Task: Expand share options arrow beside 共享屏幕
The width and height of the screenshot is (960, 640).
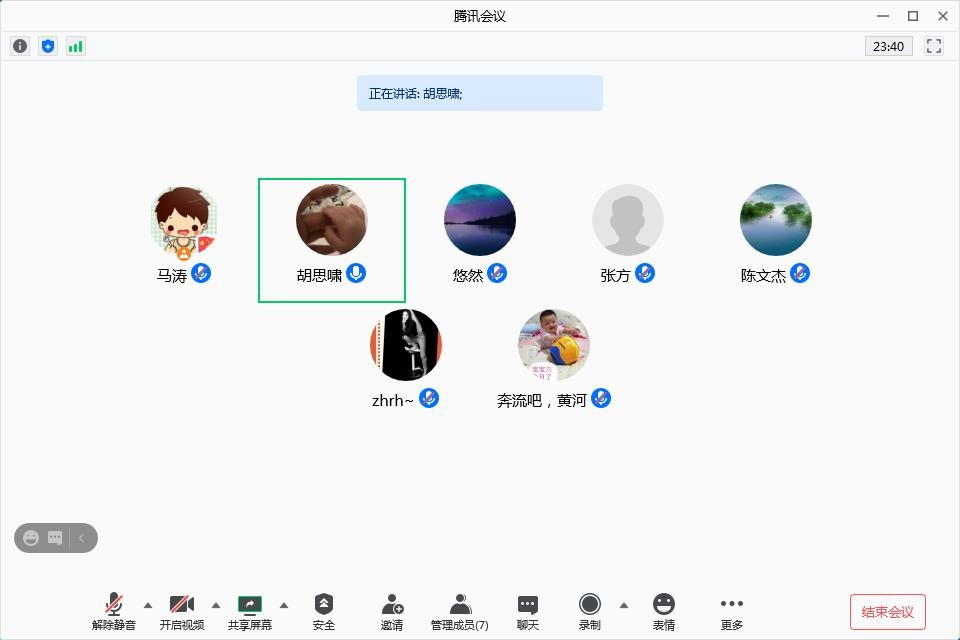Action: point(283,605)
